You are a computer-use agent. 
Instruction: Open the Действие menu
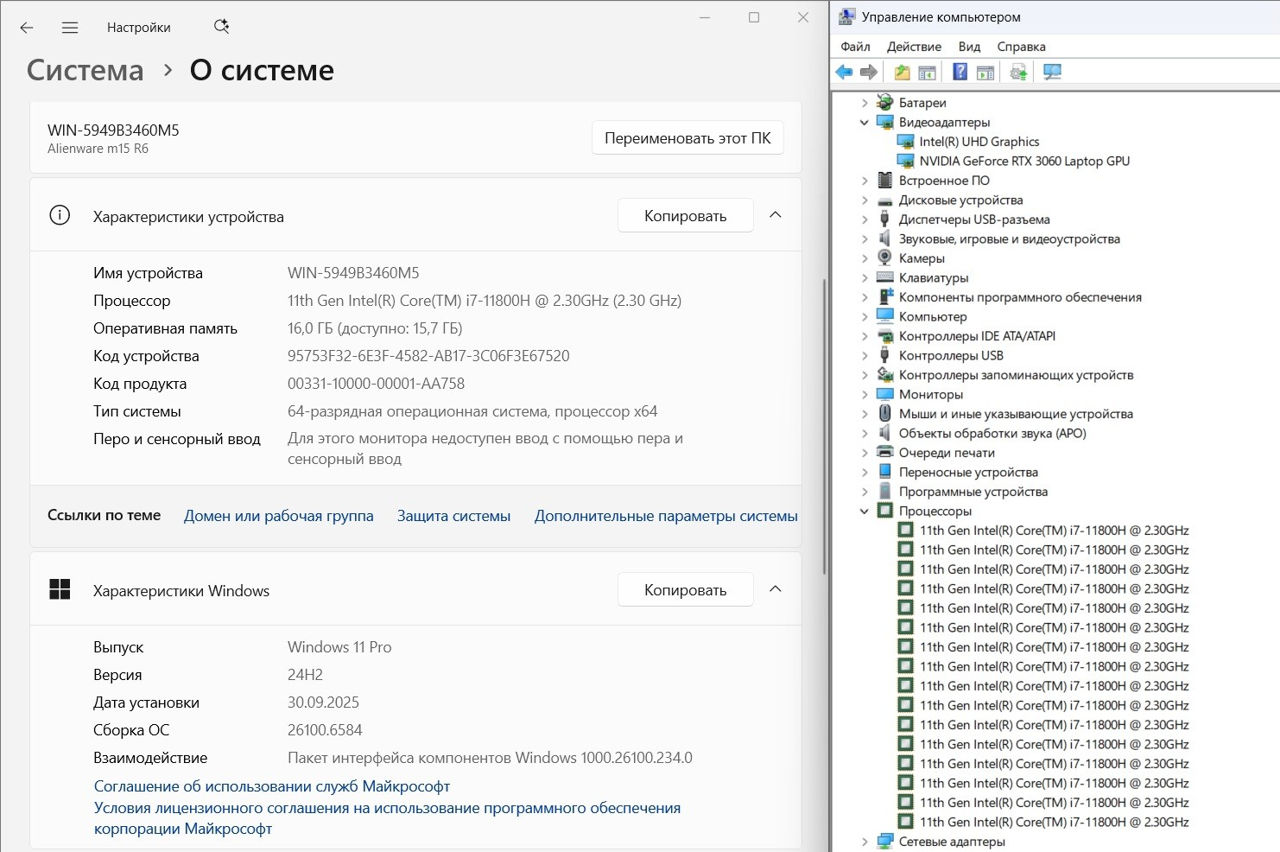[913, 47]
